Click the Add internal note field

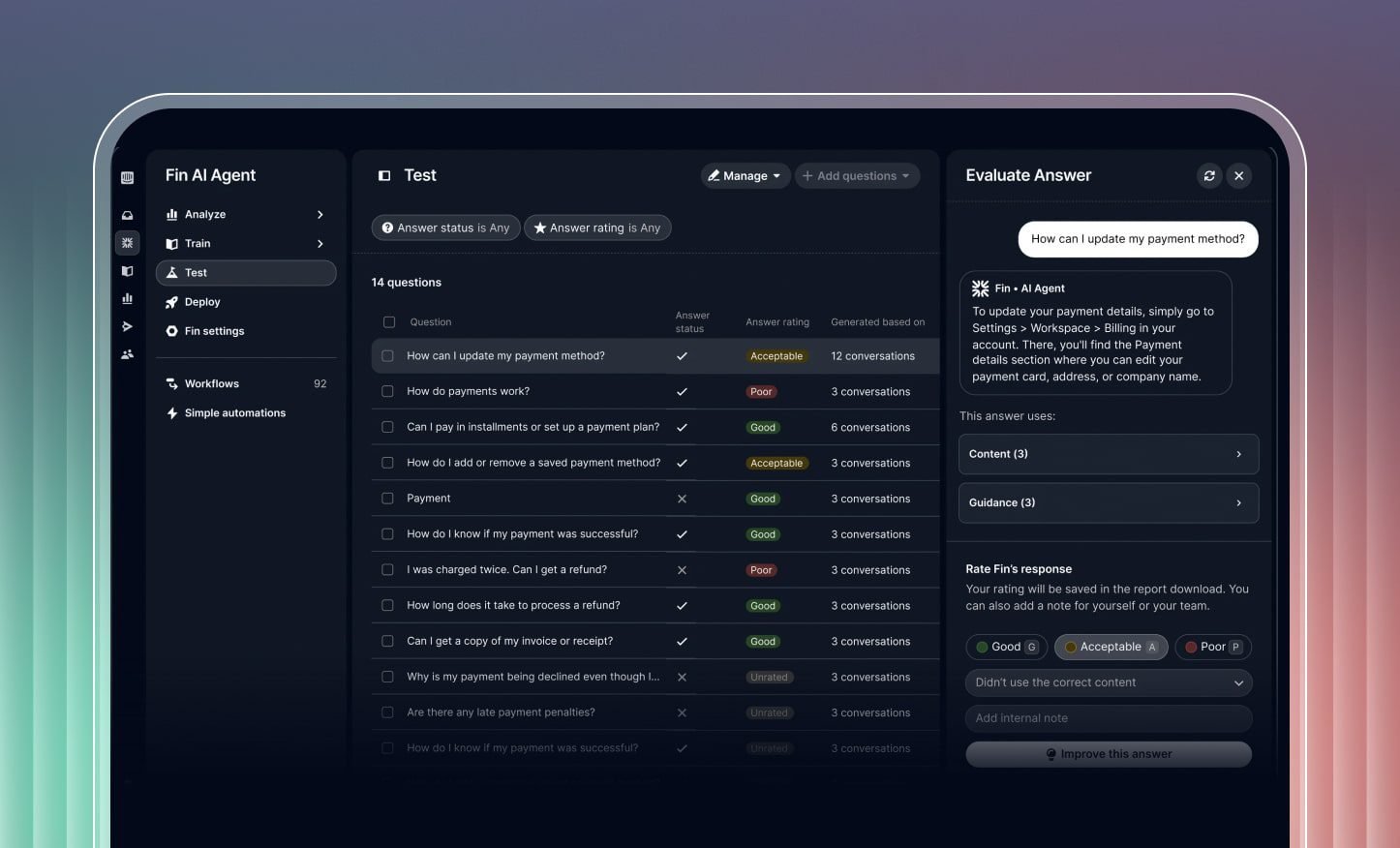1108,717
